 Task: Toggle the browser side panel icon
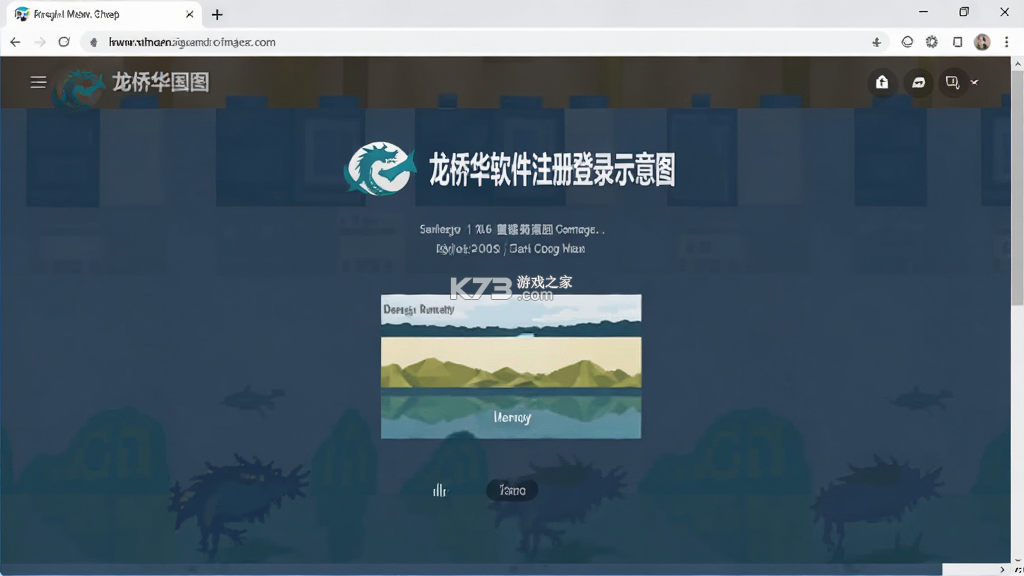pos(957,42)
